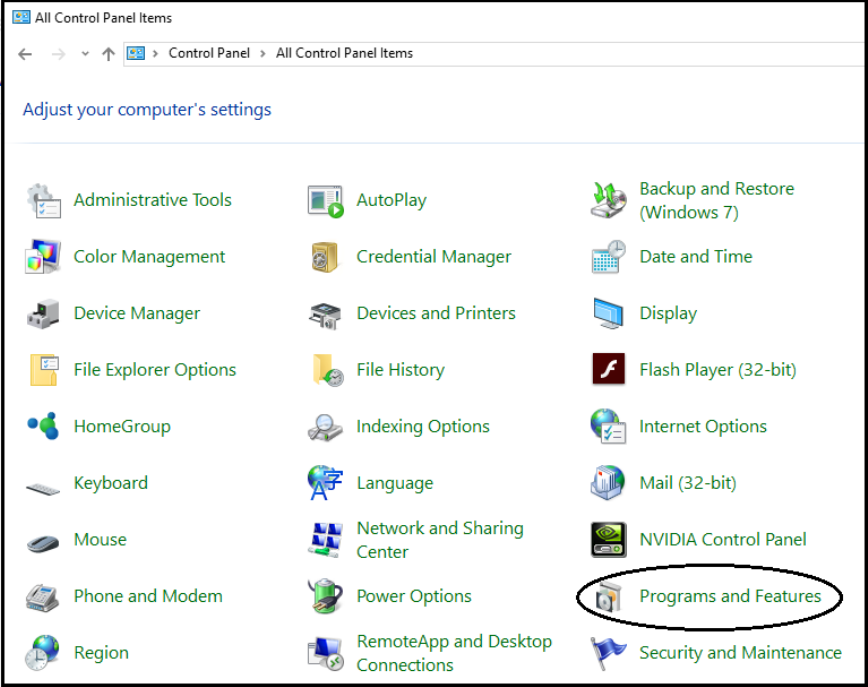
Task: Open the Region globe clock icon
Action: [42, 653]
